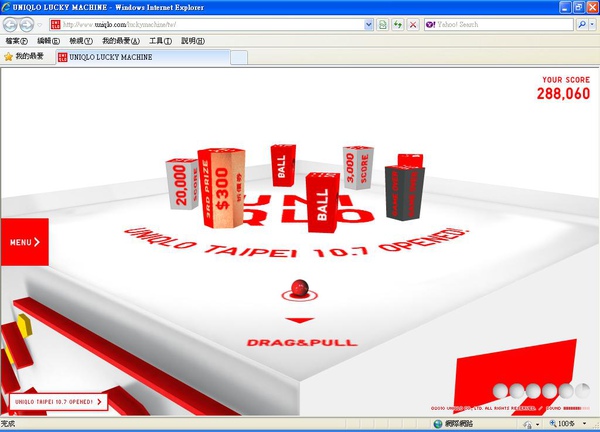Viewport: 600px width, 432px height.
Task: Click the compatibility view page icon
Action: click(382, 24)
